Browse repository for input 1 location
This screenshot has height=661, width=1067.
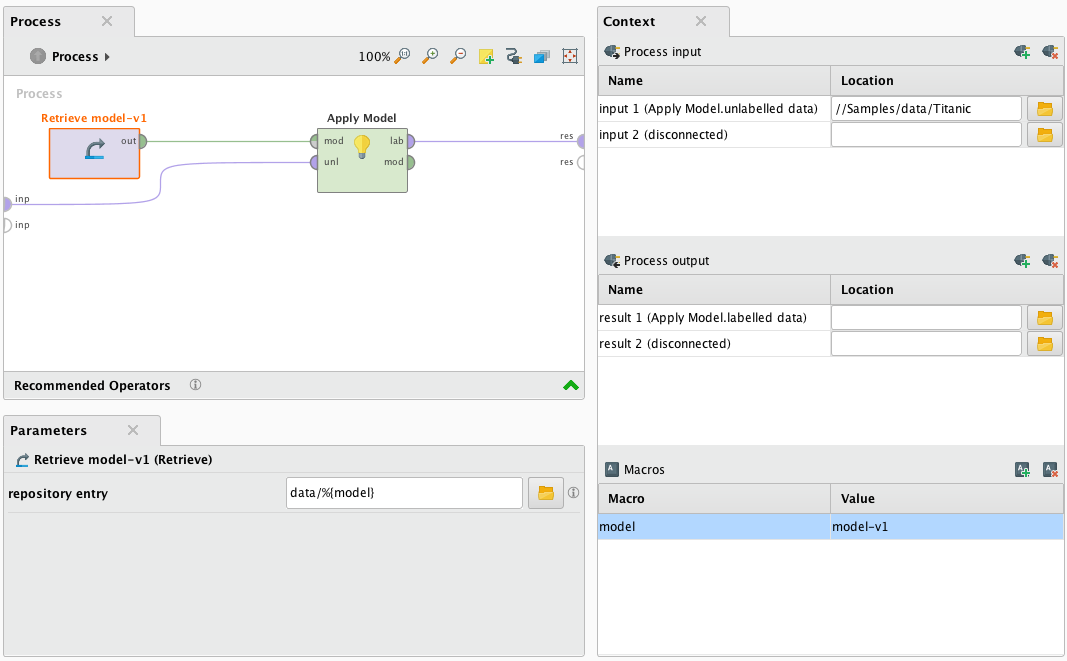pyautogui.click(x=1044, y=108)
